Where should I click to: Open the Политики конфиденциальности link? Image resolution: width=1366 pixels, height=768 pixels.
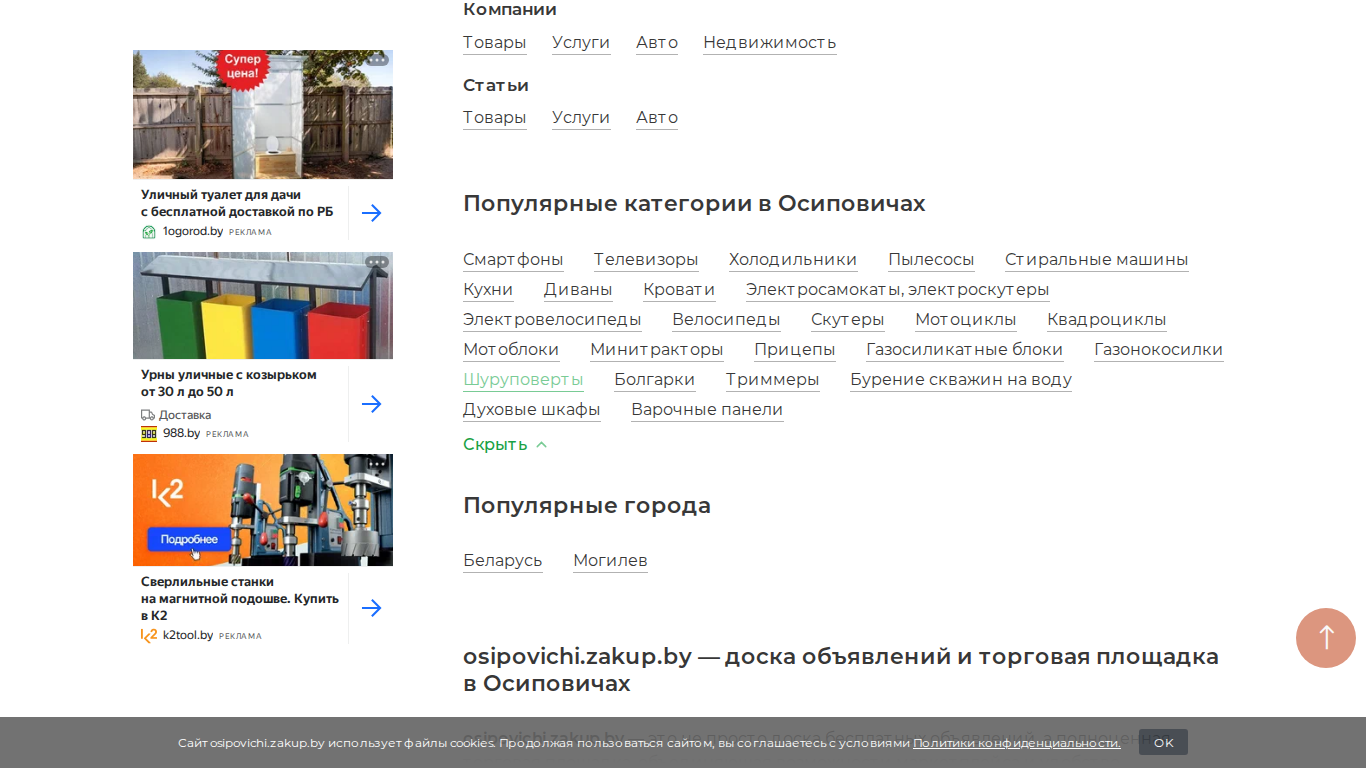1016,743
